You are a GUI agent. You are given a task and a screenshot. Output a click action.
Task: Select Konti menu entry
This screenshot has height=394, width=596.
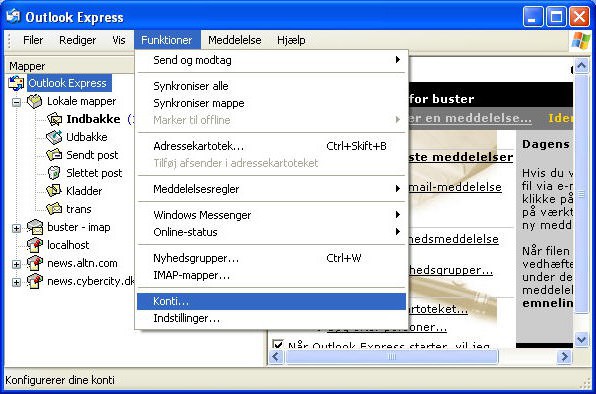(x=271, y=301)
